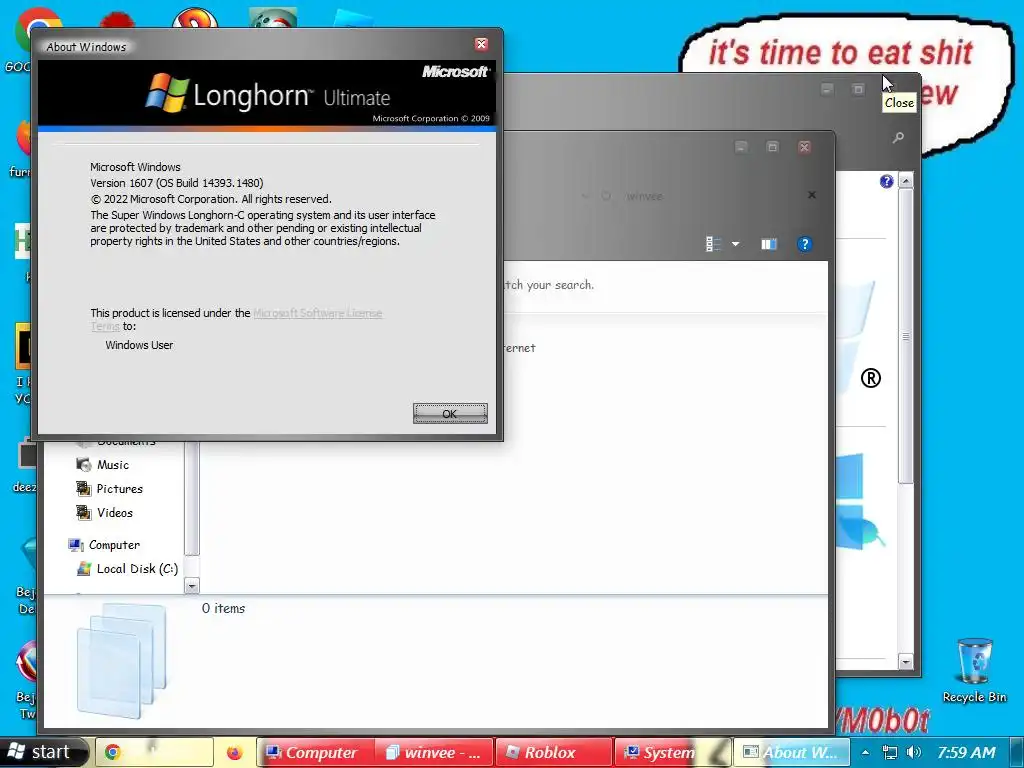The height and width of the screenshot is (768, 1024).
Task: Select Pictures in navigation pane
Action: 120,488
